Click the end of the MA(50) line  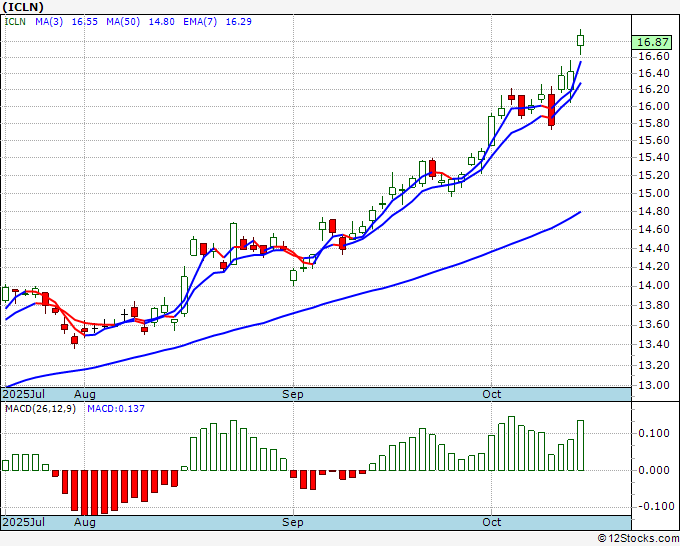580,212
